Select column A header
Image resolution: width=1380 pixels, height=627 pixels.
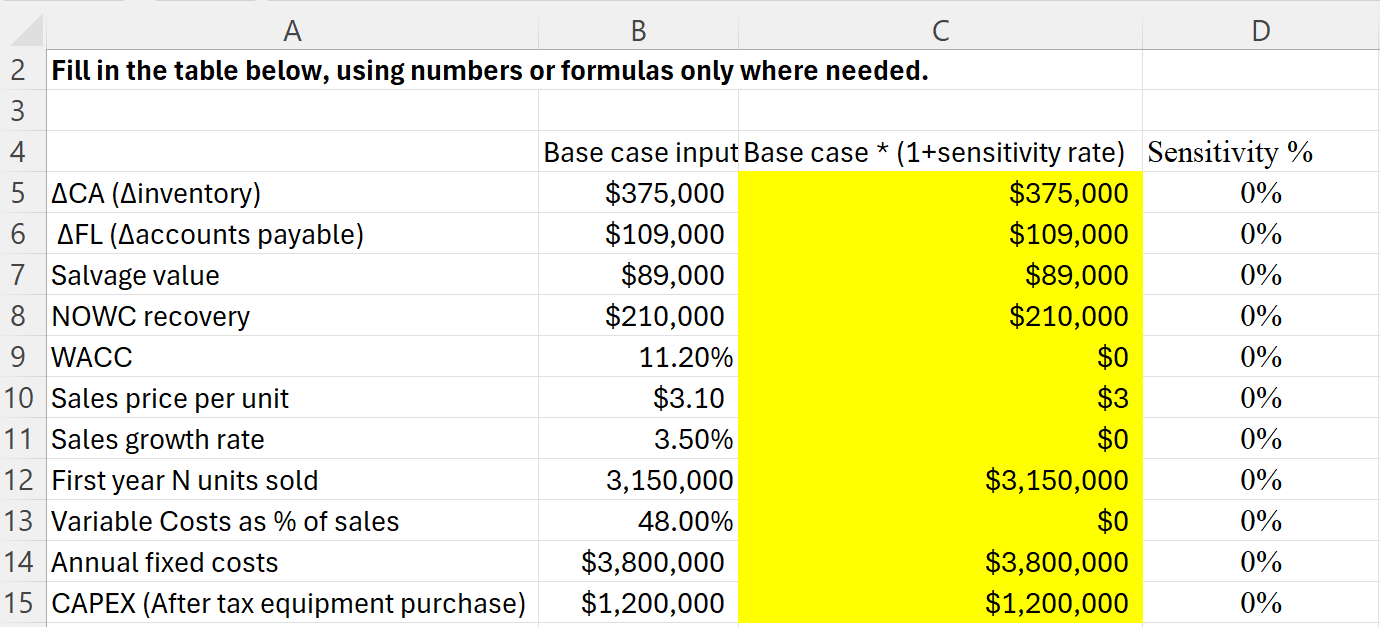[x=292, y=31]
